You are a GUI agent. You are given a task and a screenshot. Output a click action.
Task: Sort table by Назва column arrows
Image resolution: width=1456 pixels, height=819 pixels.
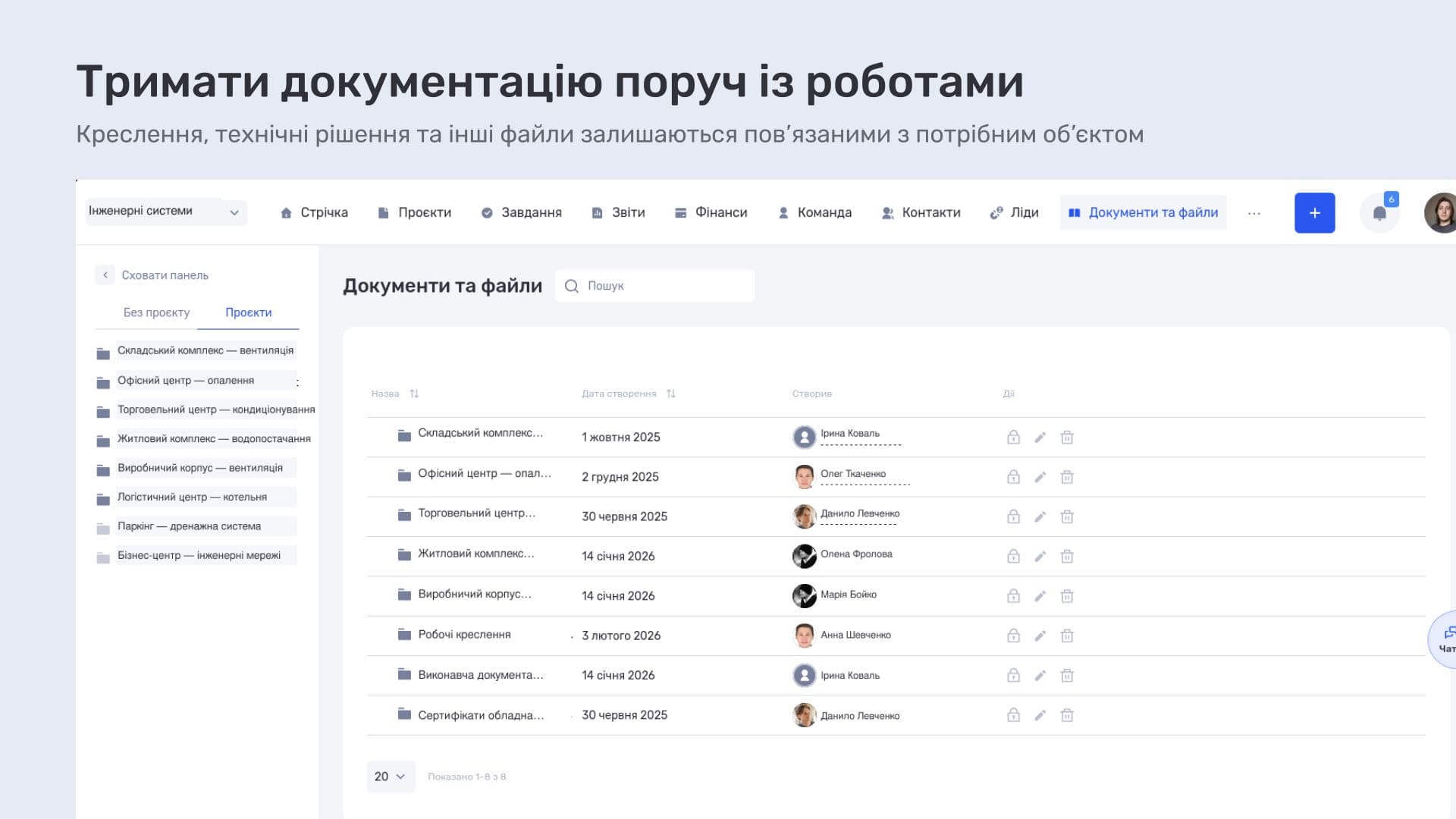coord(414,394)
